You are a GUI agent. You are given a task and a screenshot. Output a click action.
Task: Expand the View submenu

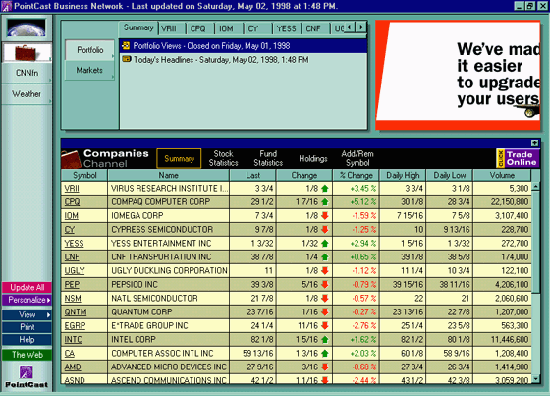click(x=27, y=314)
